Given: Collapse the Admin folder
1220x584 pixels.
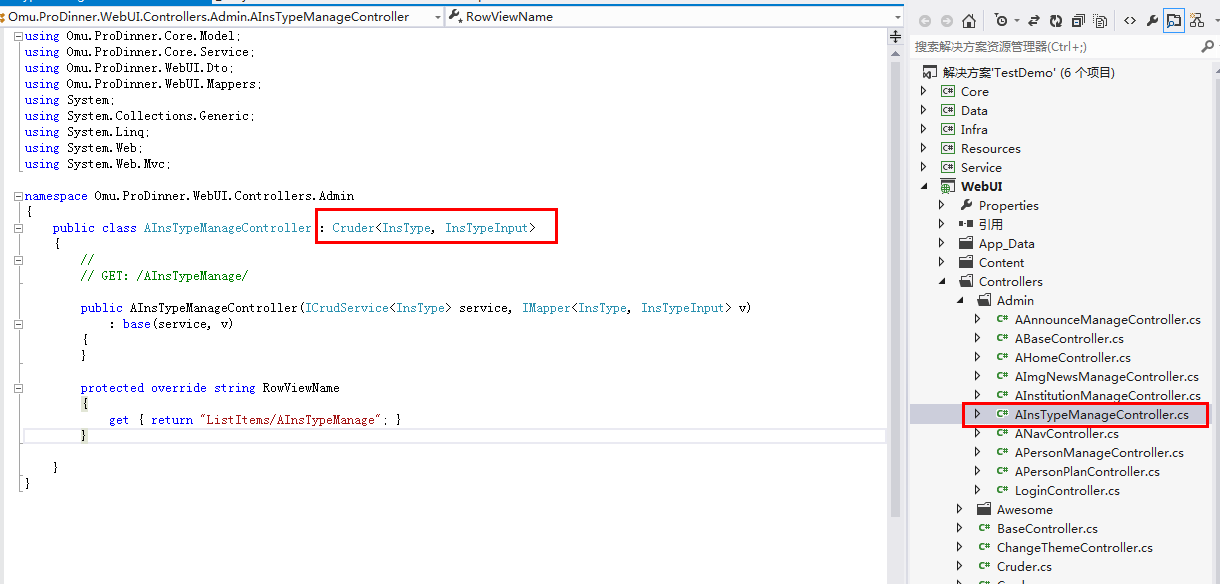Looking at the screenshot, I should (960, 300).
